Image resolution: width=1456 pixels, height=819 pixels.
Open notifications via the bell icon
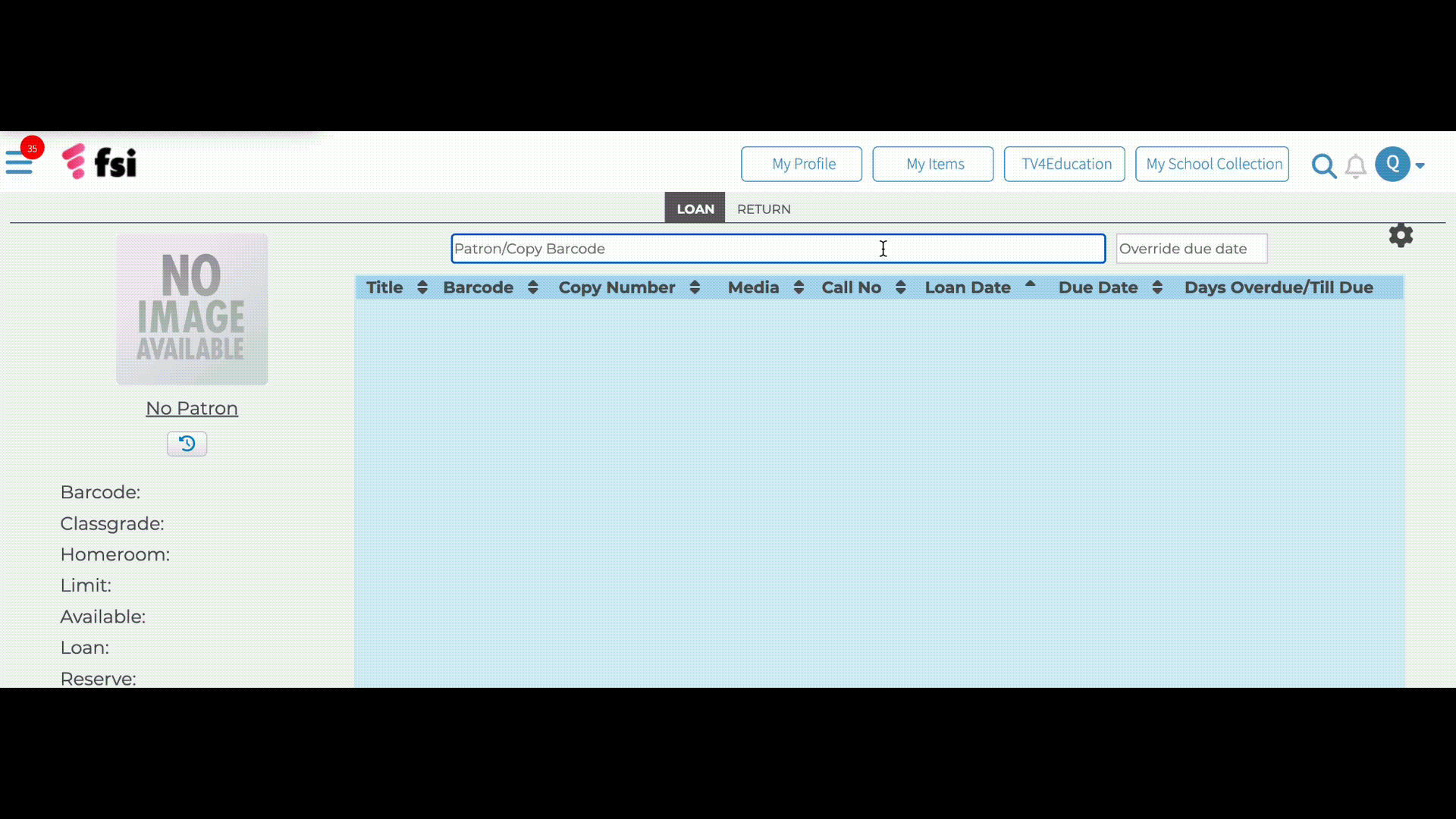click(1355, 165)
